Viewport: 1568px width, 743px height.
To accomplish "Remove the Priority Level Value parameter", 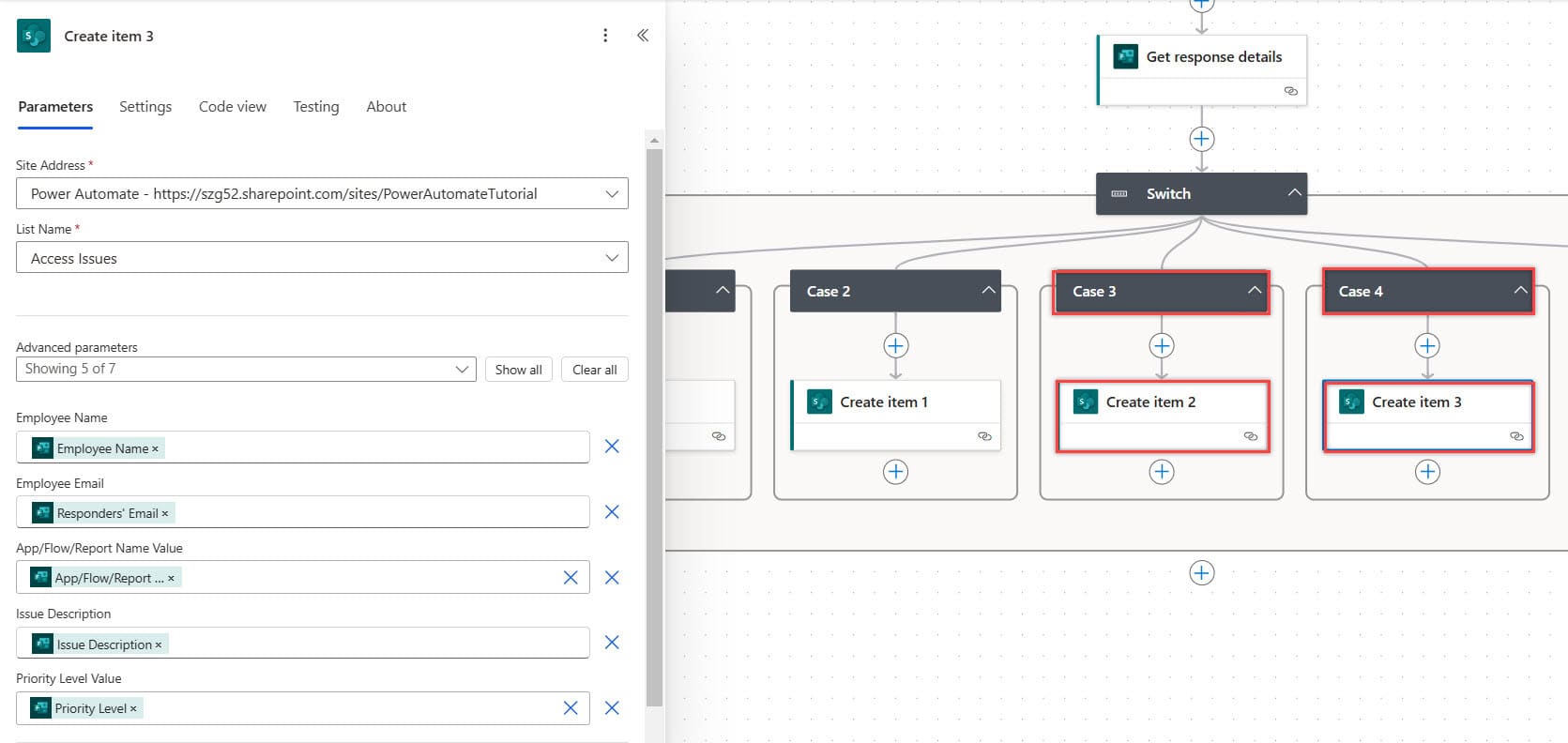I will click(612, 708).
